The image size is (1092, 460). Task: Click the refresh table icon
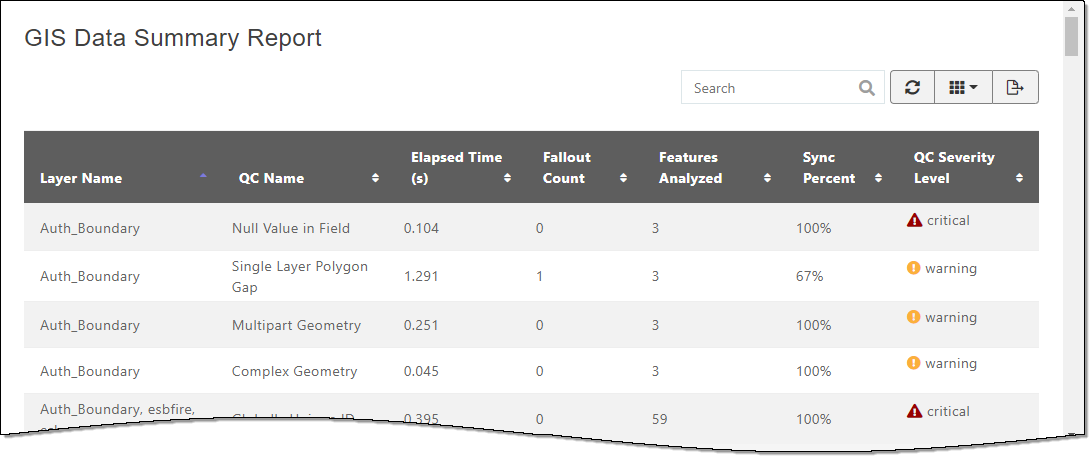[912, 88]
